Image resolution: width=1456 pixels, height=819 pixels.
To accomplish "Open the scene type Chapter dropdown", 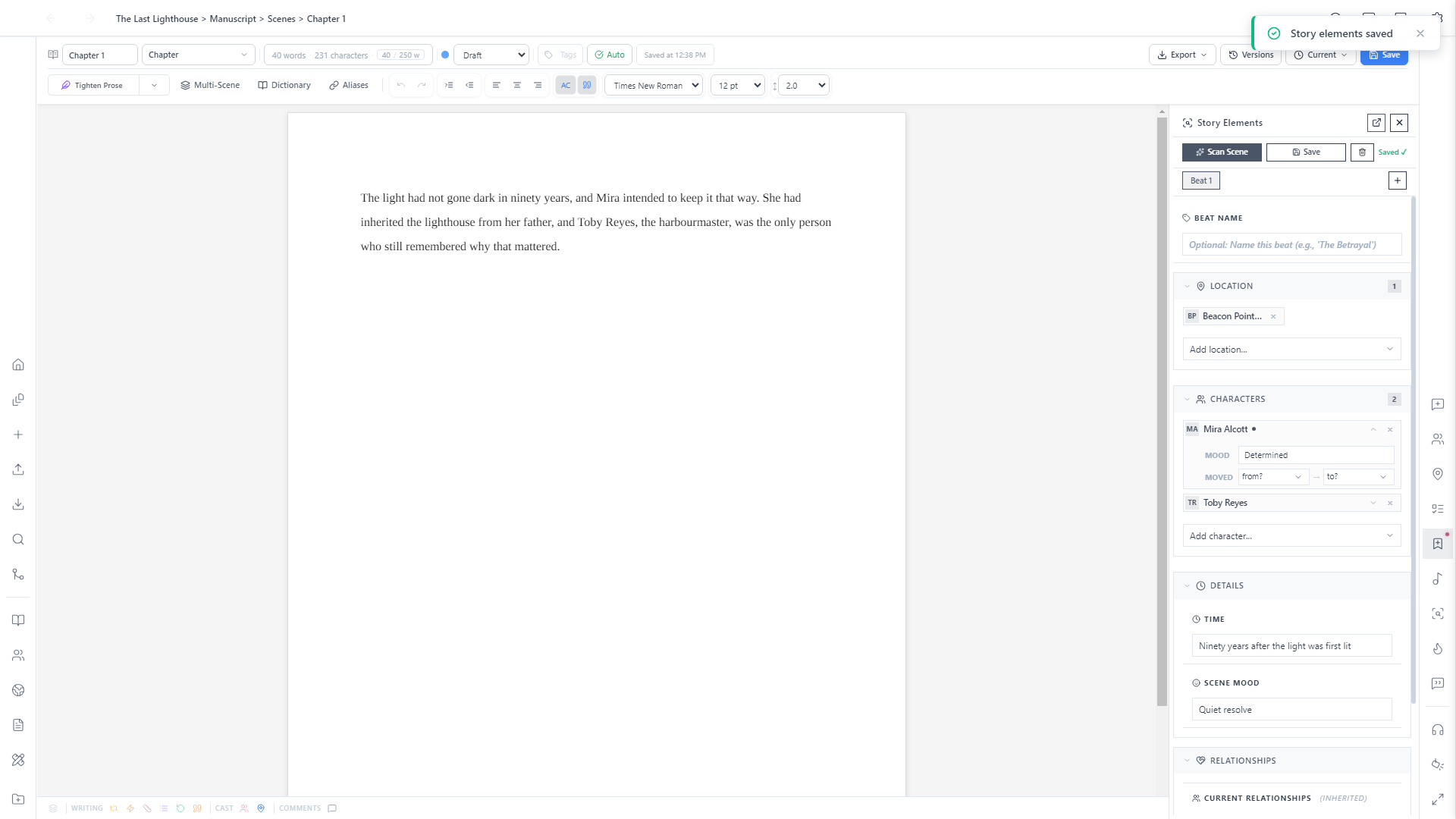I will 198,55.
